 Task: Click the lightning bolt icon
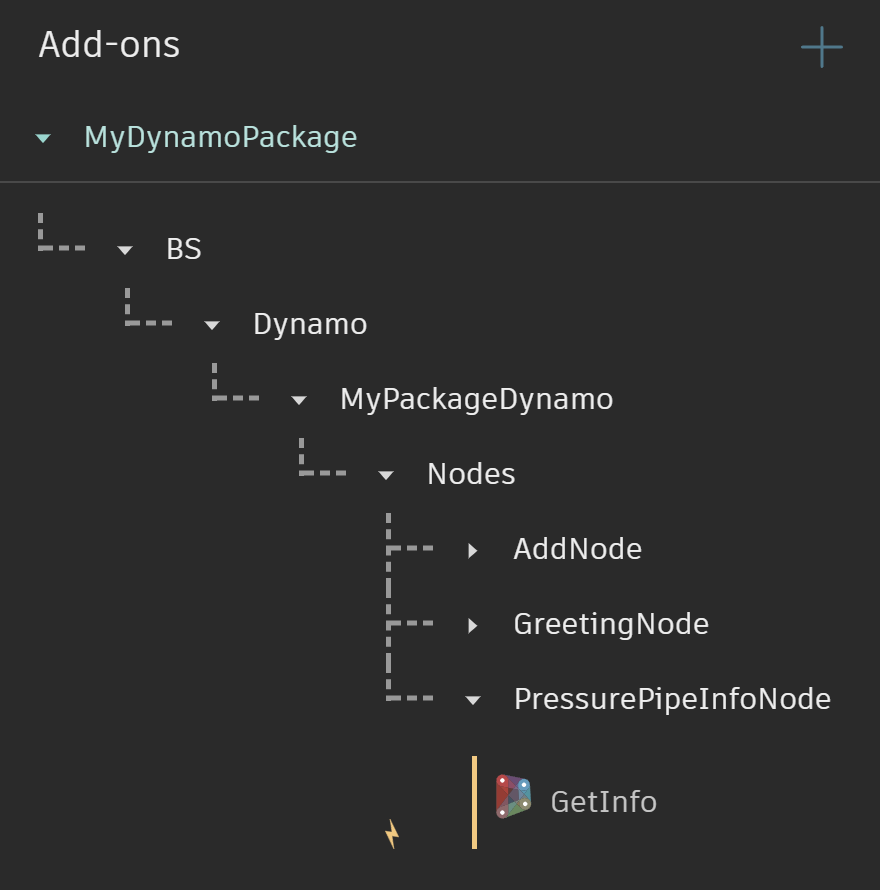(x=392, y=833)
